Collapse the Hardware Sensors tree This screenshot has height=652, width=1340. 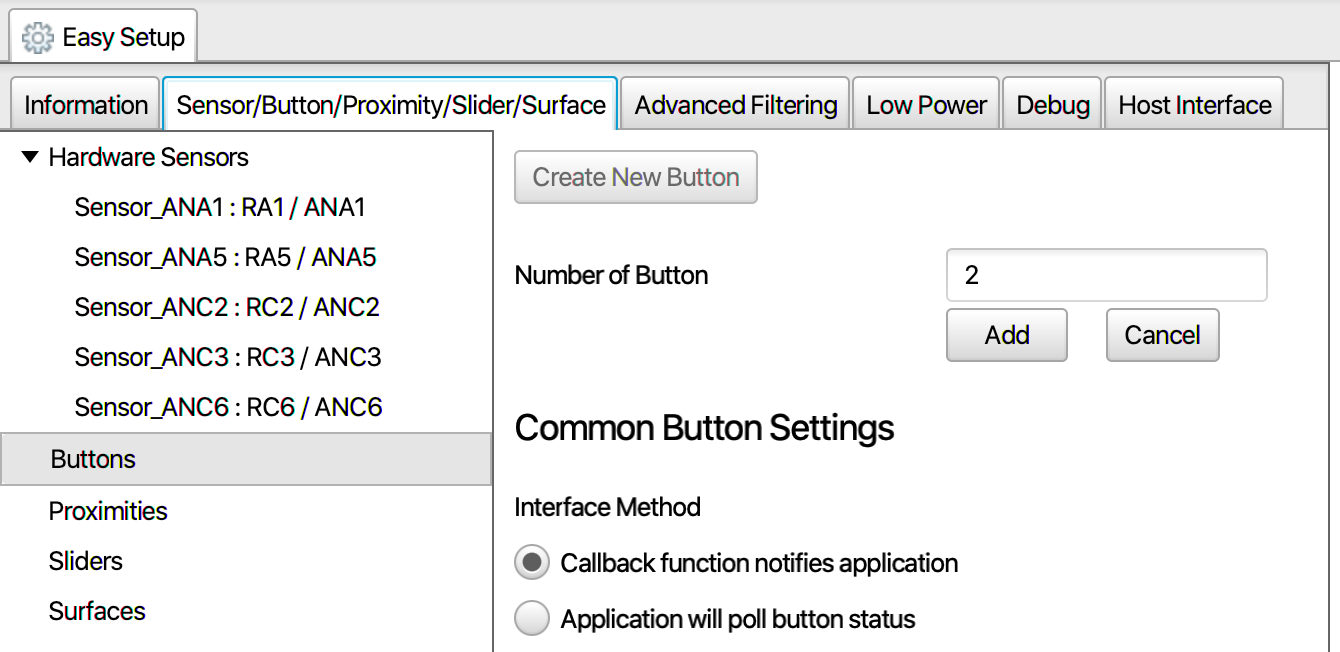[30, 158]
